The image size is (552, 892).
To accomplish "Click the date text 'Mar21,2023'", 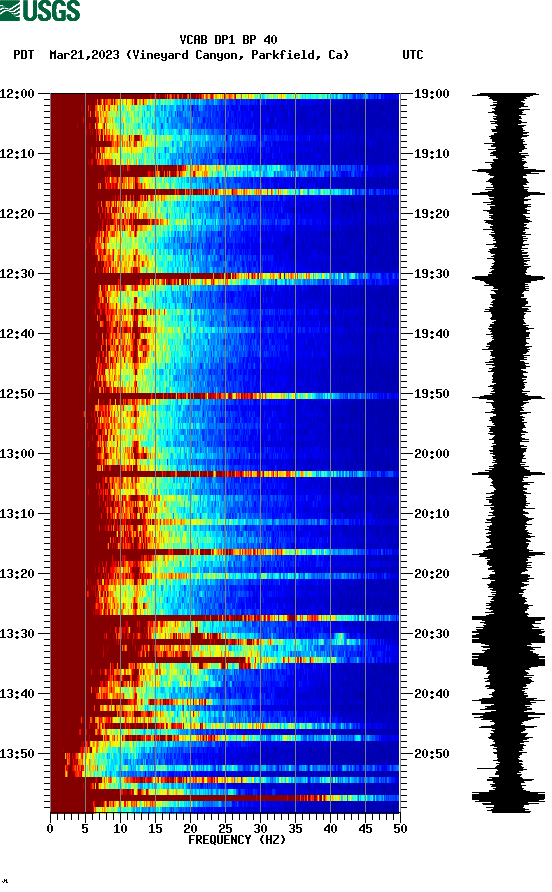I will 84,55.
